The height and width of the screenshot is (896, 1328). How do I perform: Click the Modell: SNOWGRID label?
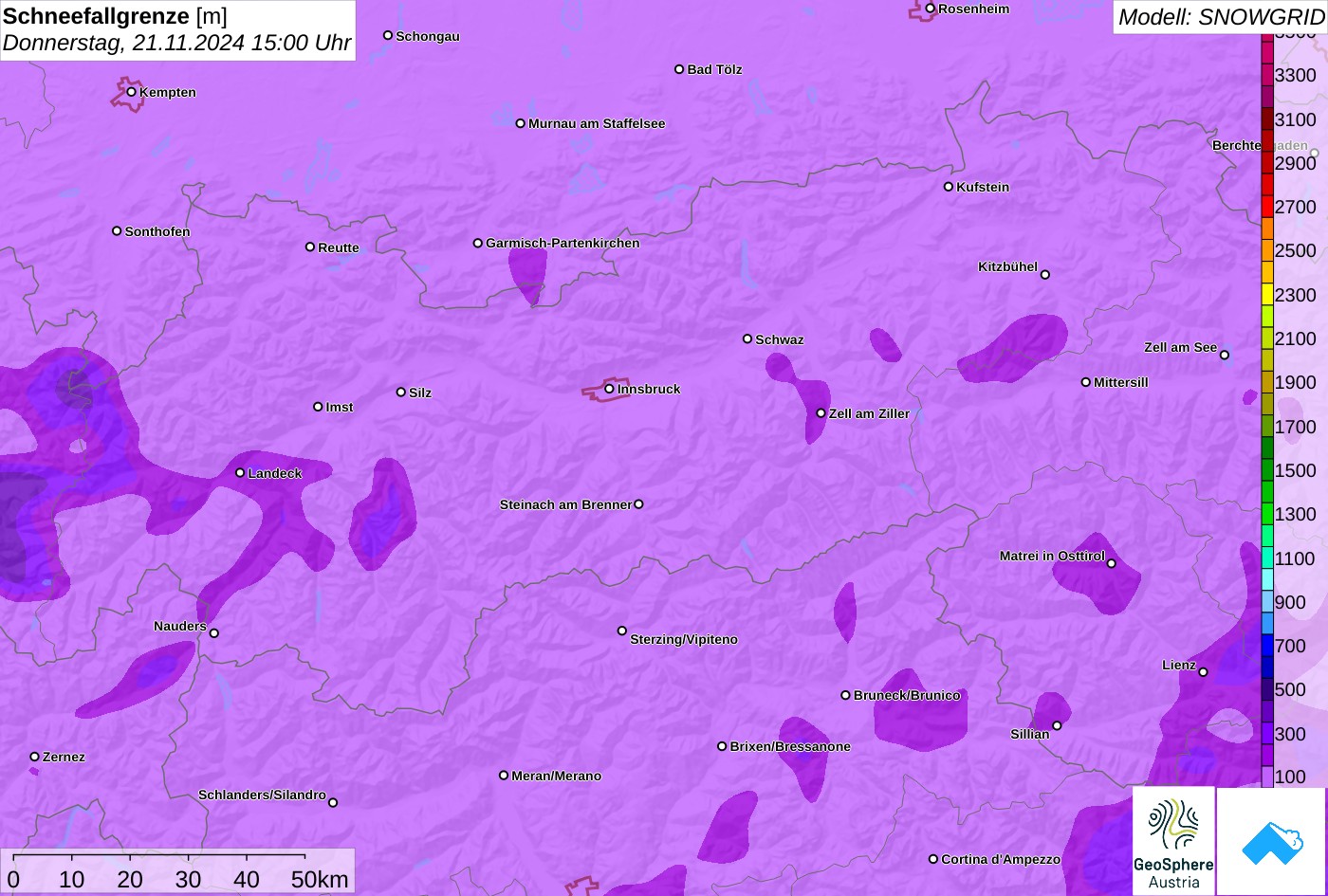(1221, 16)
